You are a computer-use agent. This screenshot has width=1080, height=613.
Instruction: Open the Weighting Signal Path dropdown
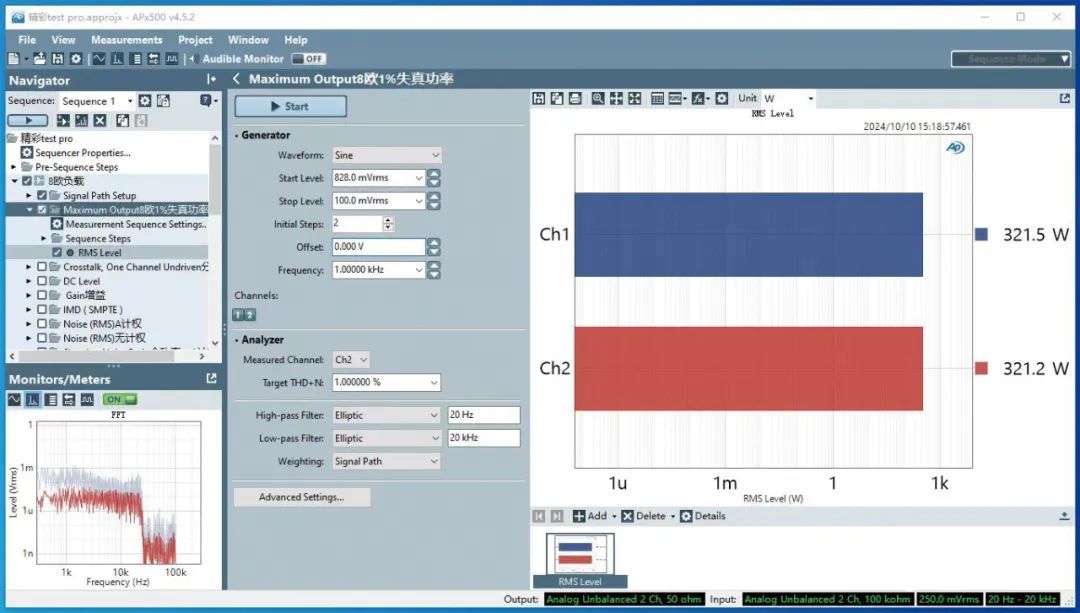386,461
